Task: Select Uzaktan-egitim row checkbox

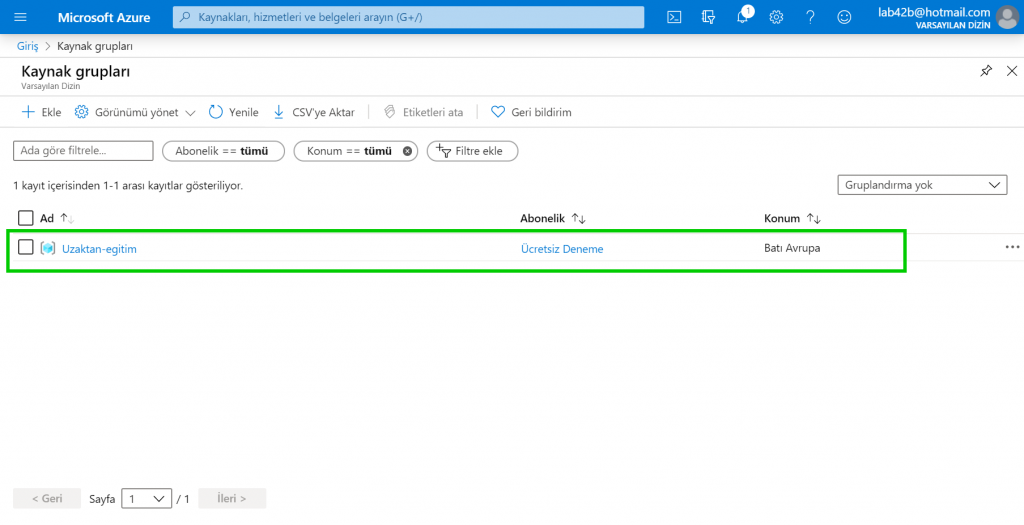Action: (25, 247)
